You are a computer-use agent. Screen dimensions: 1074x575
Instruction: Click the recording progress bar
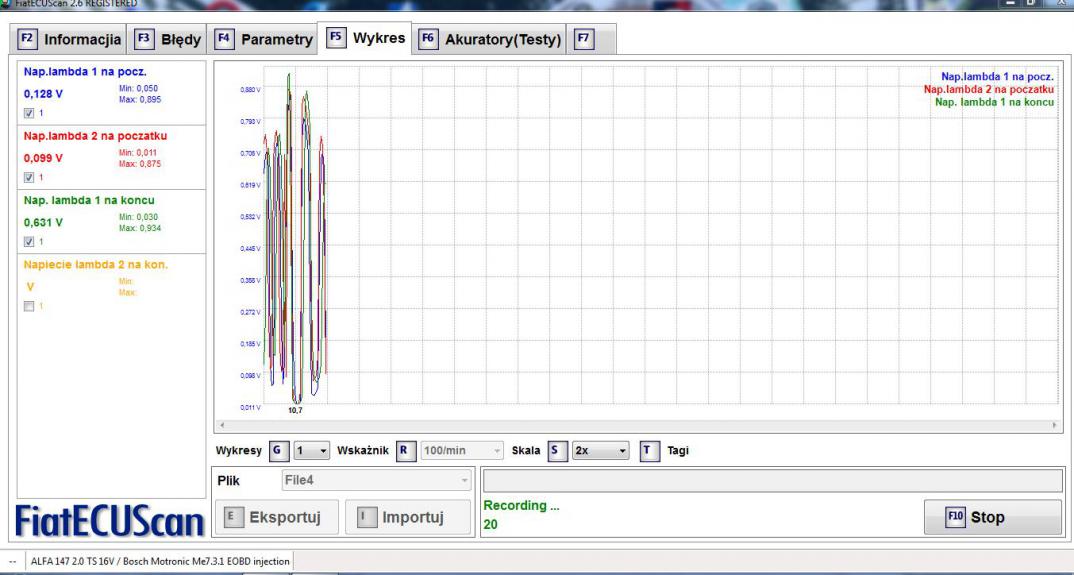tap(773, 481)
